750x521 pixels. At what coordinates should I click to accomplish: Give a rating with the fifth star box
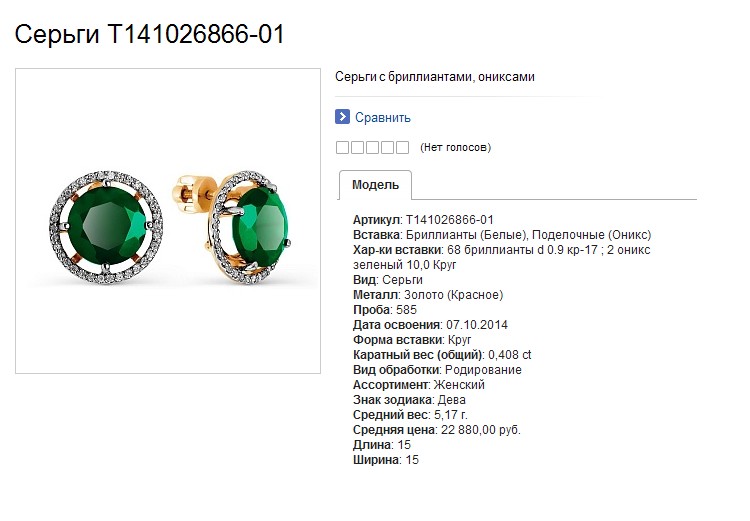403,147
